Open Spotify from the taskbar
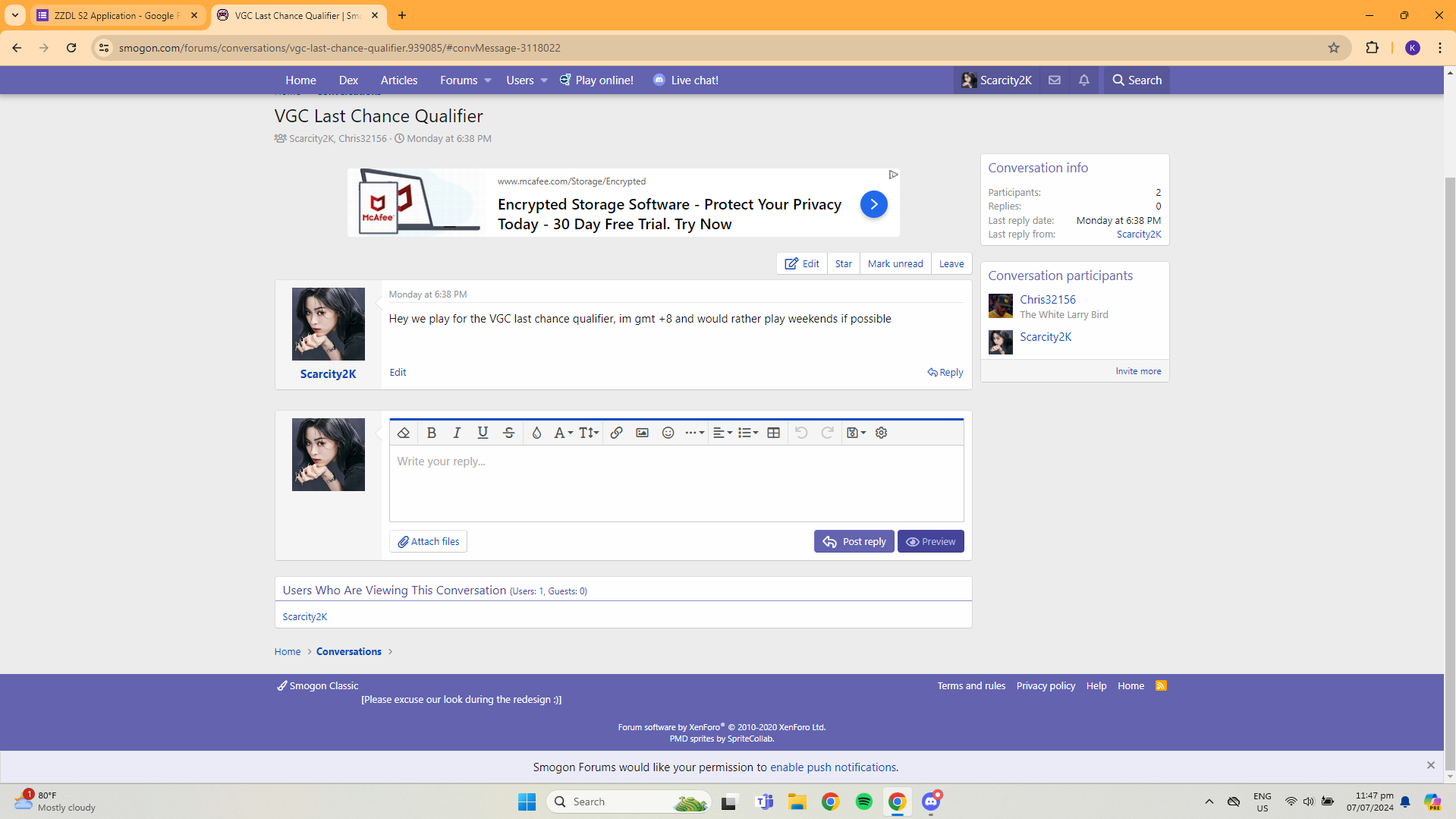 pyautogui.click(x=863, y=802)
